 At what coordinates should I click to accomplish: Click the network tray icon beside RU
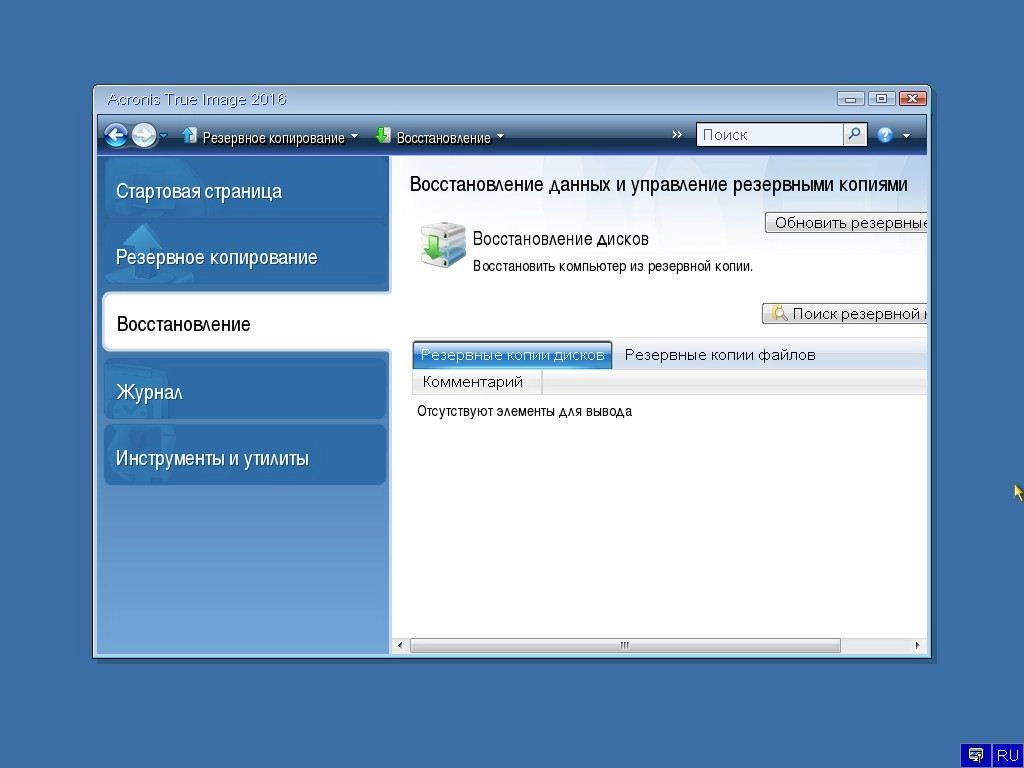tap(976, 755)
